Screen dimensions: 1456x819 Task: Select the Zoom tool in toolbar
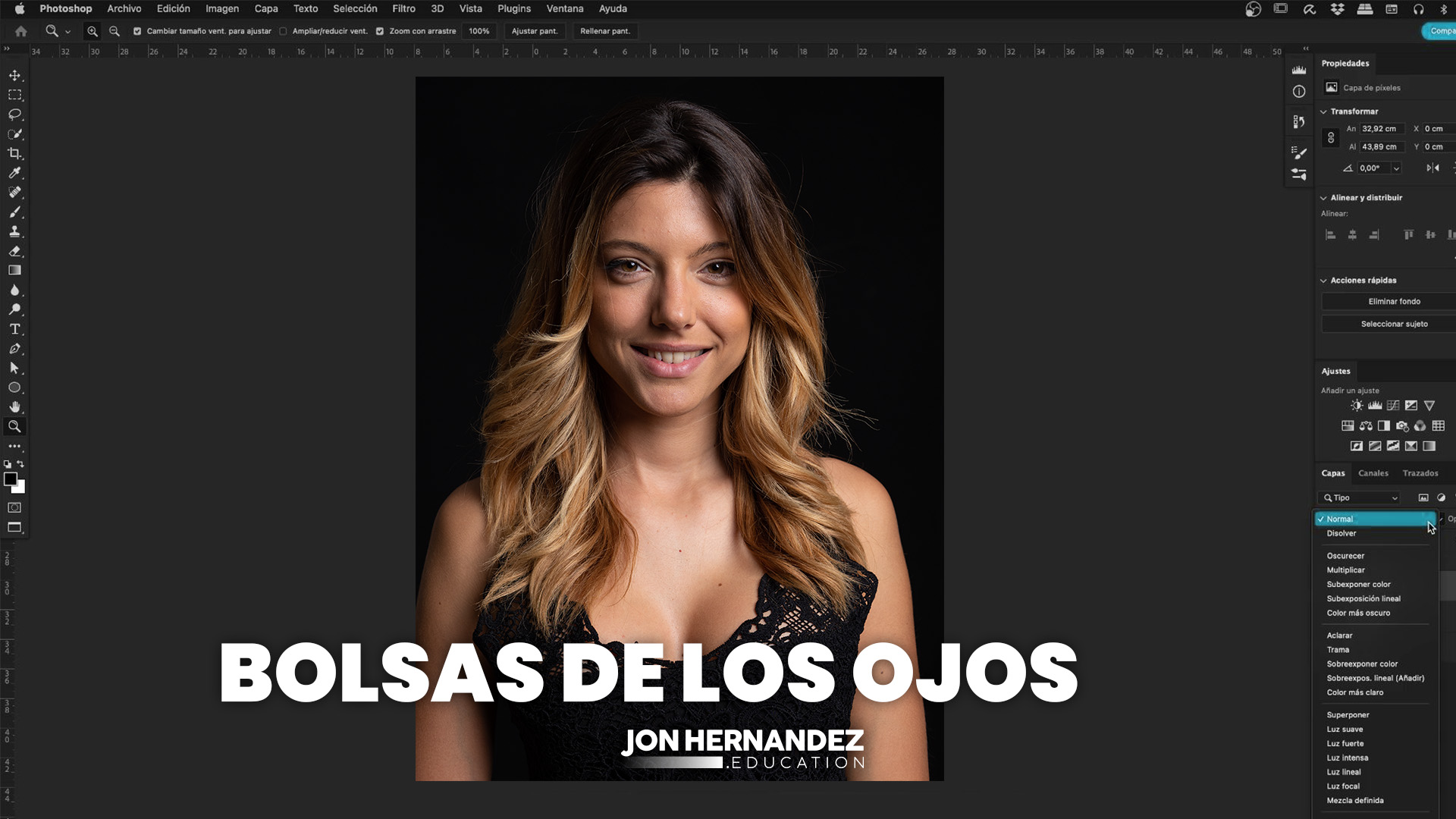pos(14,427)
